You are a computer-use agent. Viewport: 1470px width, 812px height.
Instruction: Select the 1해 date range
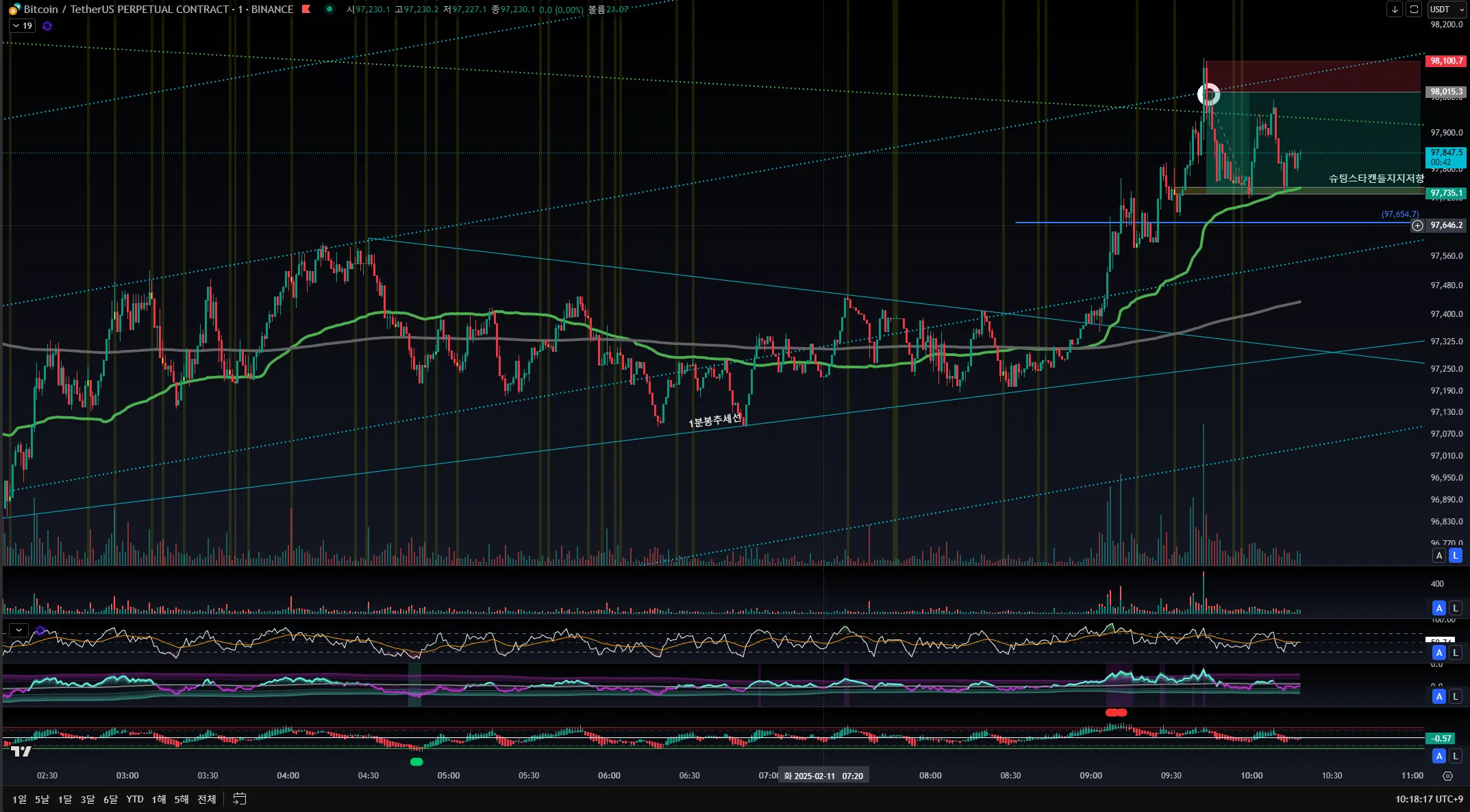[x=159, y=799]
